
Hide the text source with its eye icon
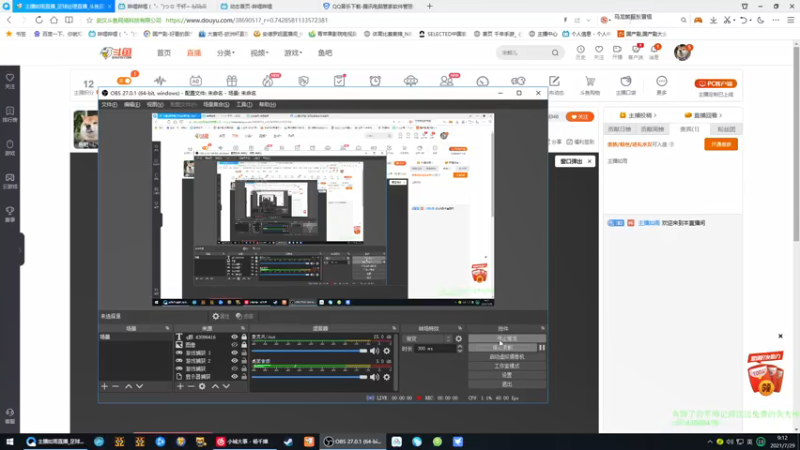coord(235,337)
